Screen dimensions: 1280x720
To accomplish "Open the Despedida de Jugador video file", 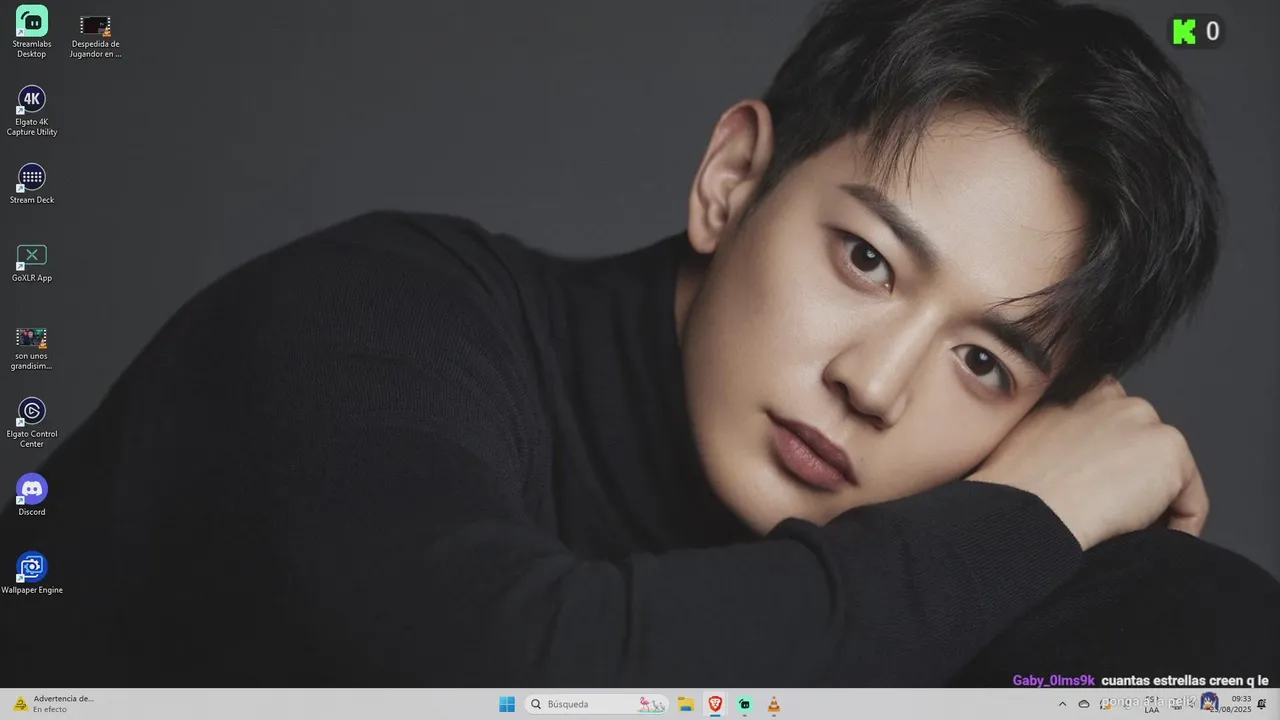I will (x=95, y=36).
